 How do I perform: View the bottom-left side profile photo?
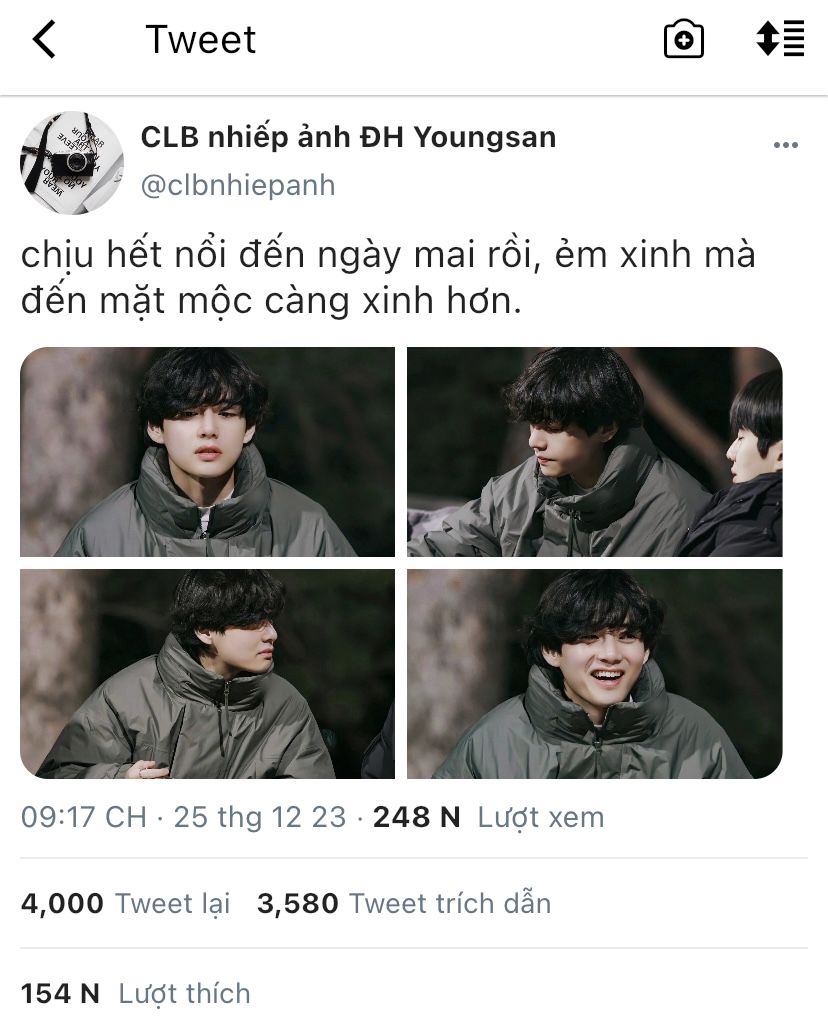click(x=208, y=673)
